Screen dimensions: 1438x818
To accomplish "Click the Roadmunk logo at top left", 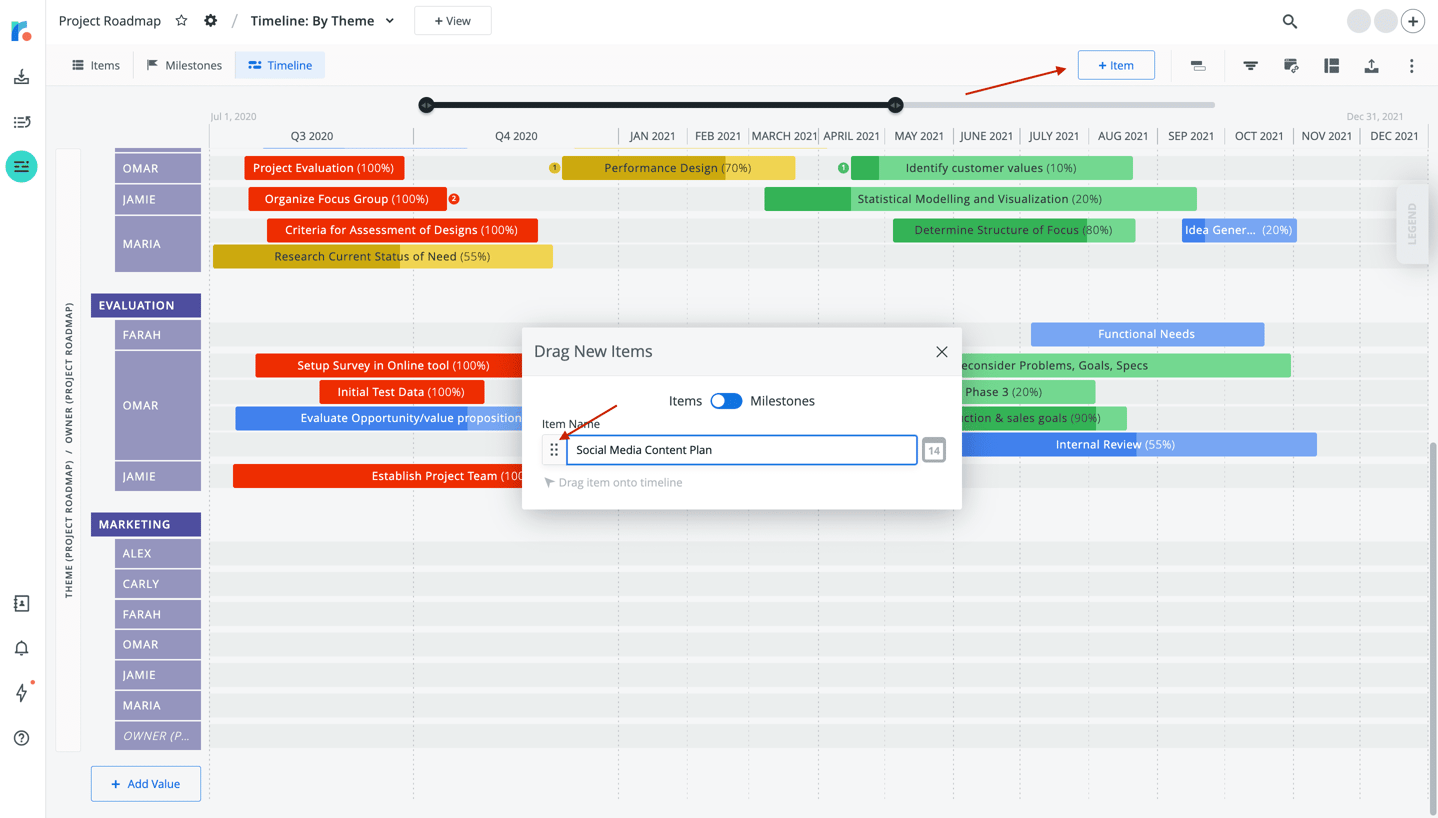I will (19, 30).
